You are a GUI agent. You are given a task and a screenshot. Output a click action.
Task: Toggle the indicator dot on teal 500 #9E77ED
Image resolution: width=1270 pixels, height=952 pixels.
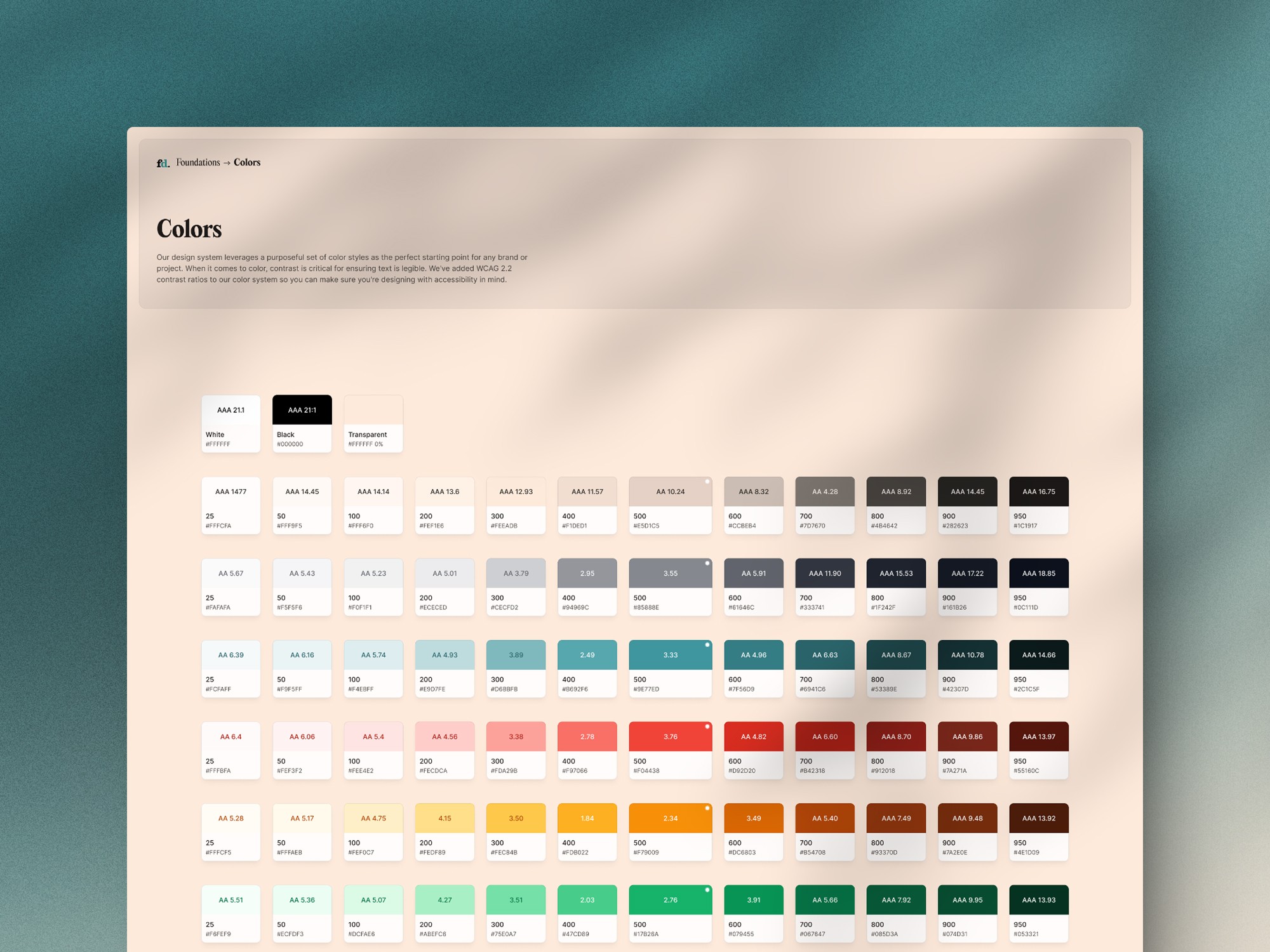point(707,646)
